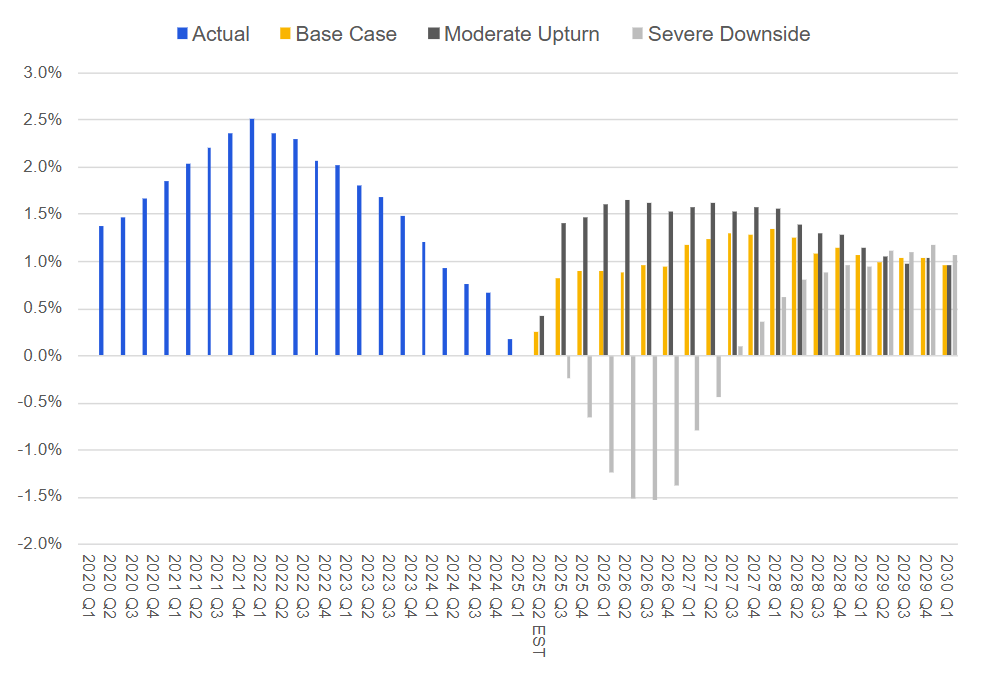1006x678 pixels.
Task: Toggle the Actual series legend label
Action: coord(222,34)
